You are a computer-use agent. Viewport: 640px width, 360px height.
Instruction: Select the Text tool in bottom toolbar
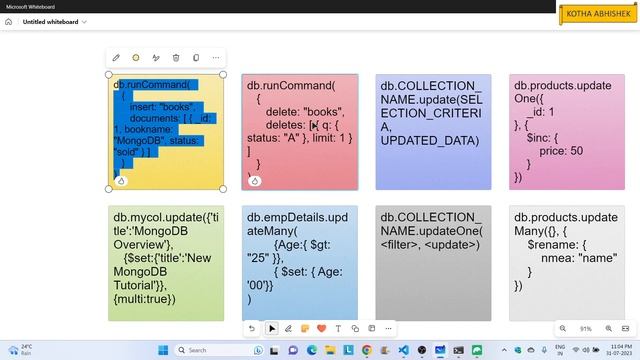[x=338, y=329]
